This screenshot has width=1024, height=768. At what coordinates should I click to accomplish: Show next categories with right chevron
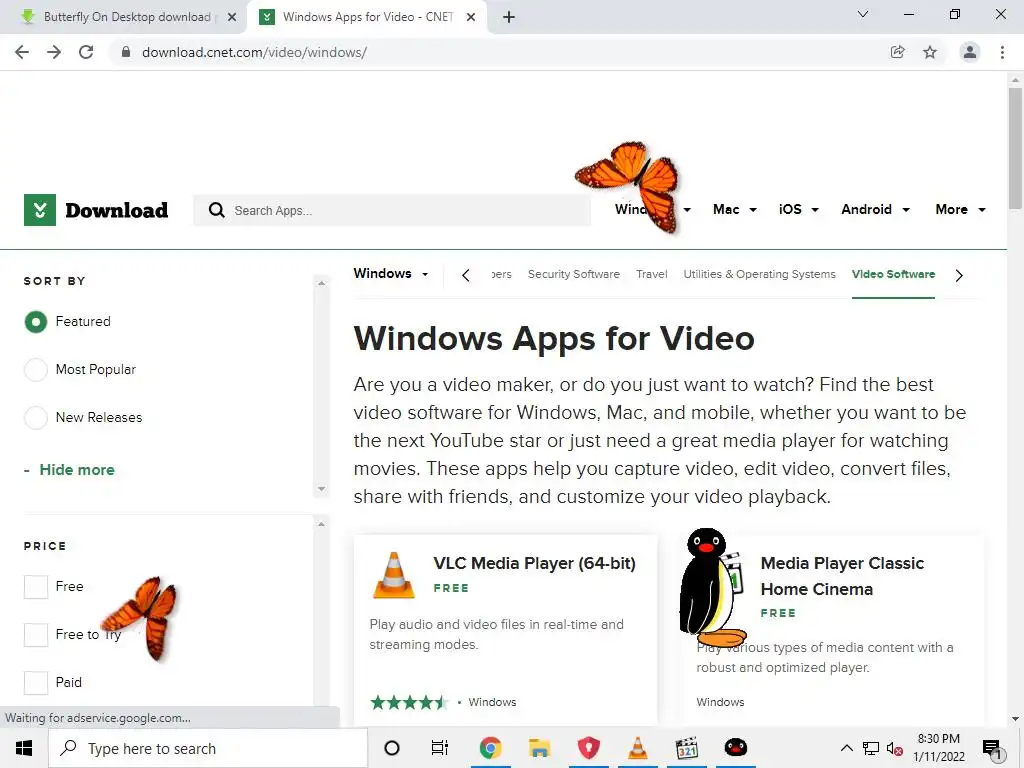959,276
